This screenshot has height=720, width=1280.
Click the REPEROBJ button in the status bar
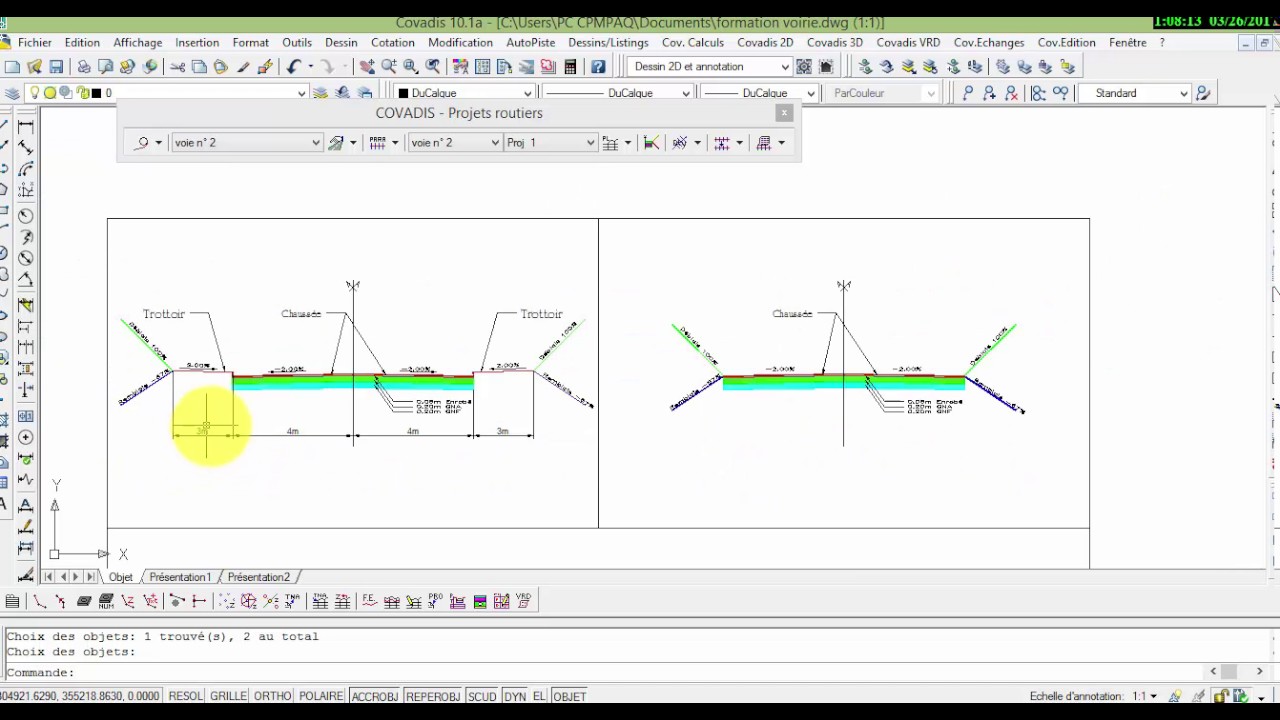tap(433, 696)
